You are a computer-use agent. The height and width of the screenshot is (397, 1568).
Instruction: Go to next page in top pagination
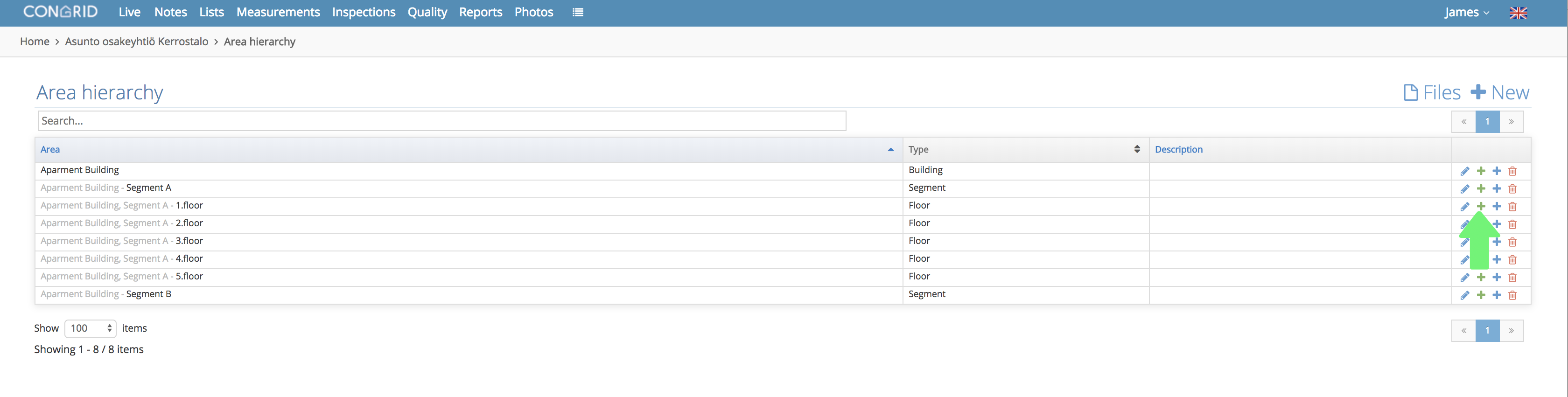pyautogui.click(x=1512, y=122)
